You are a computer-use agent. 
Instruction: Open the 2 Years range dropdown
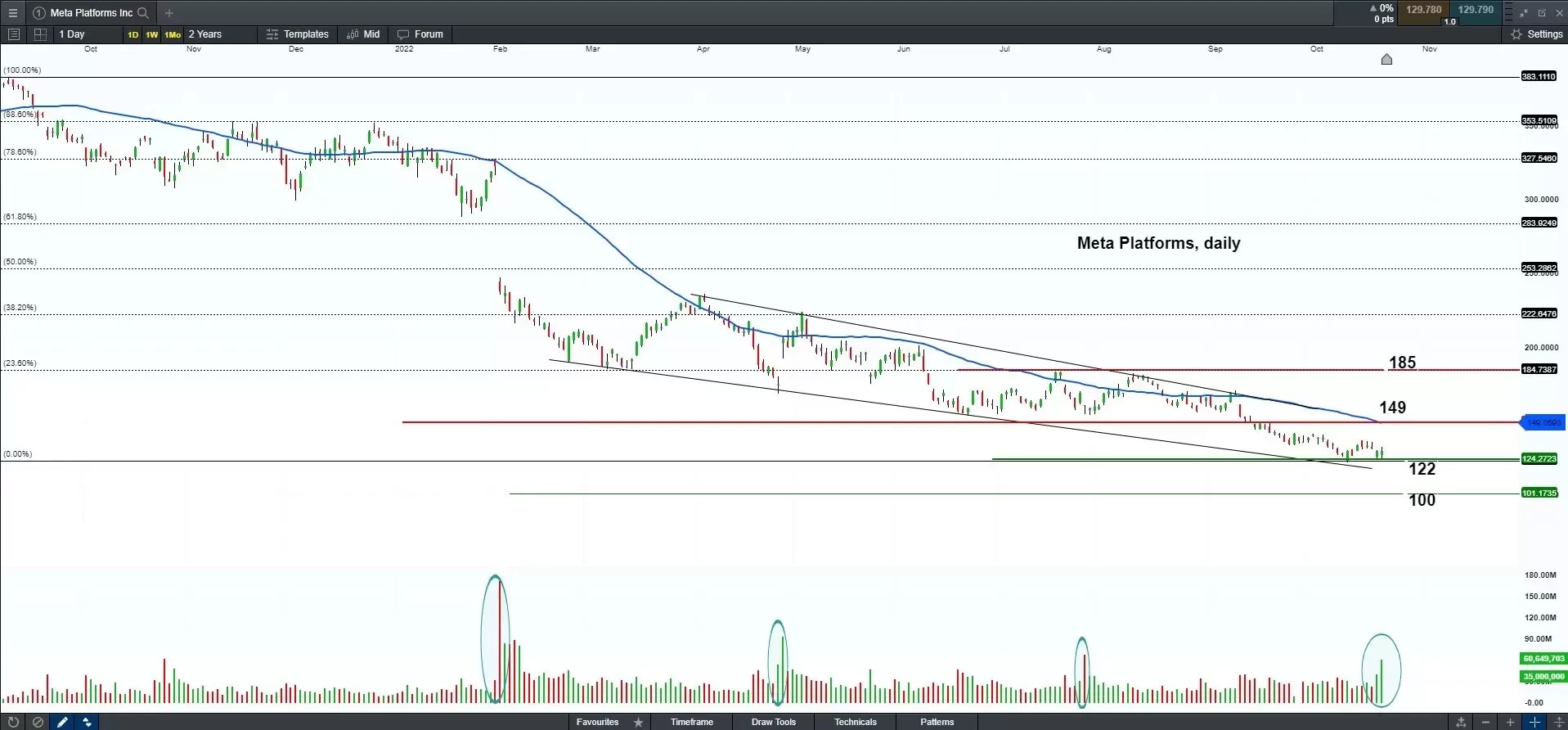tap(219, 34)
